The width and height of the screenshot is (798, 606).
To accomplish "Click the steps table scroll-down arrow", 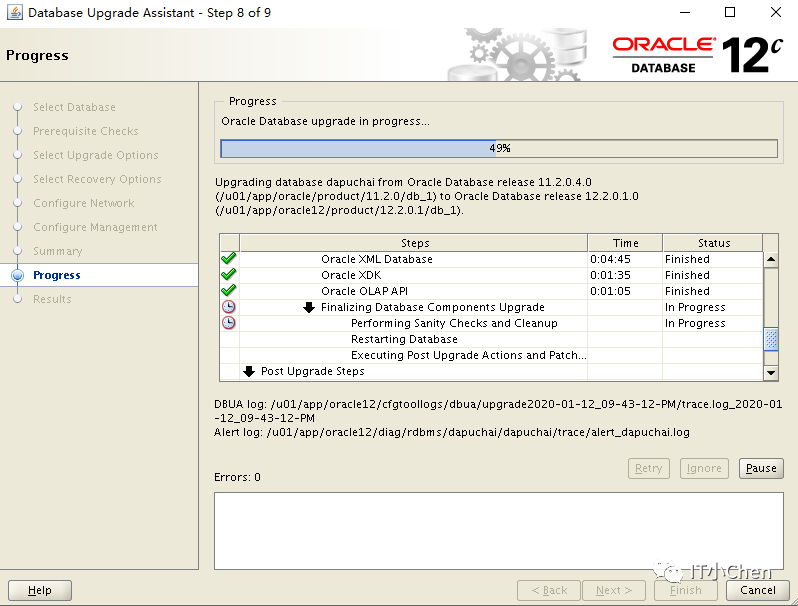I will click(771, 373).
